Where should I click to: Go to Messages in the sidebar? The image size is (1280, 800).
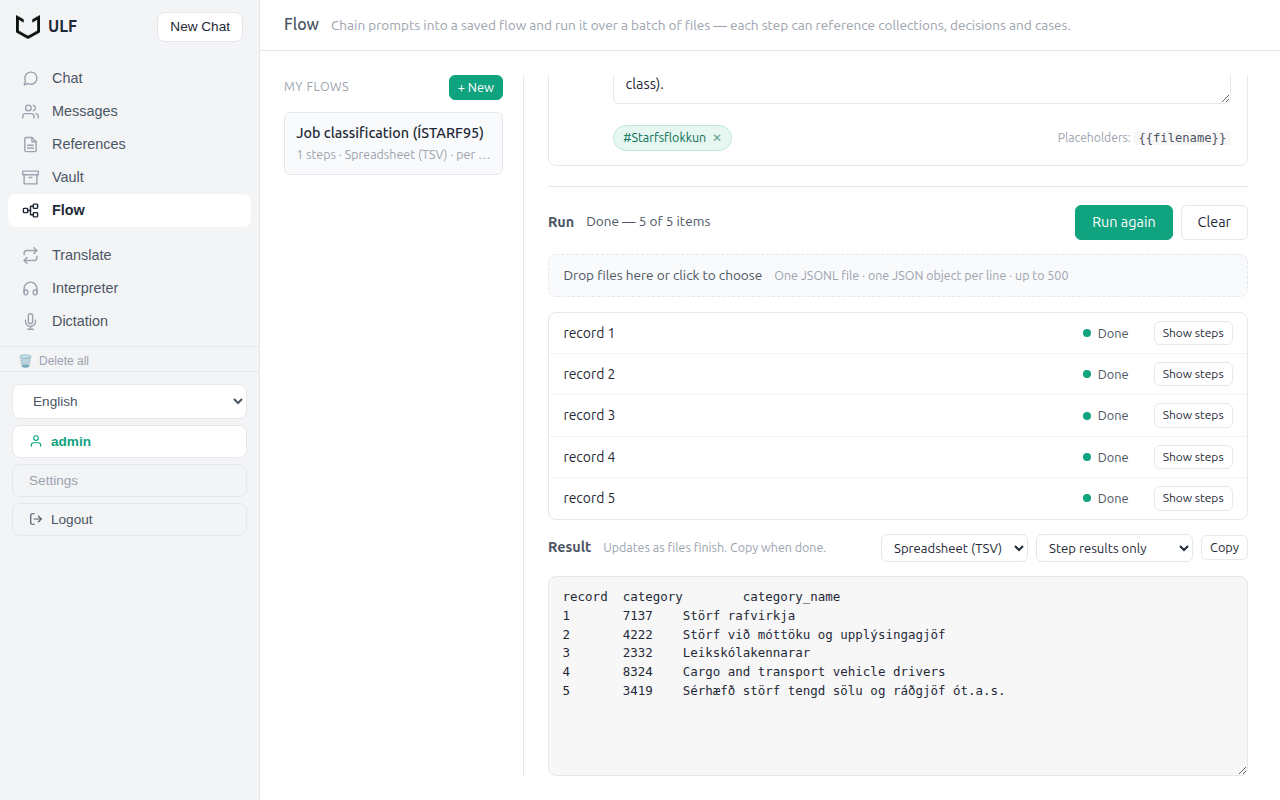click(129, 111)
